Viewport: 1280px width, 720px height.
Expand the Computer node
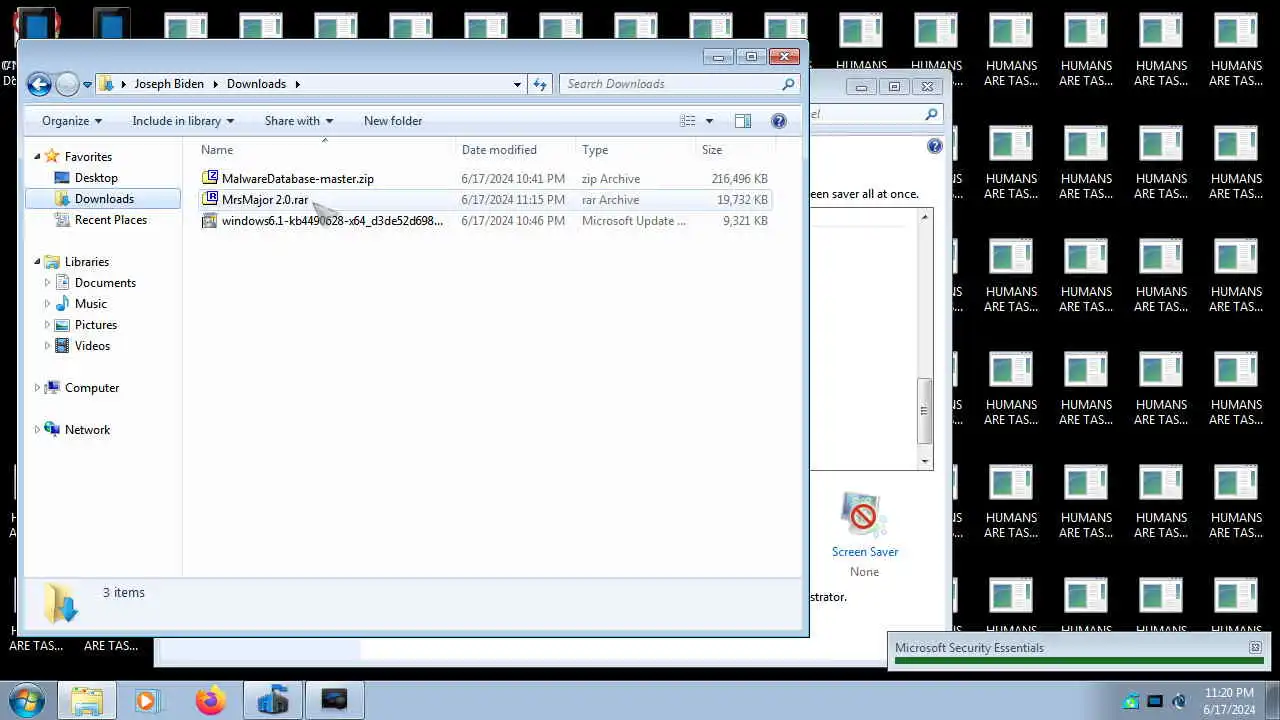pyautogui.click(x=37, y=388)
